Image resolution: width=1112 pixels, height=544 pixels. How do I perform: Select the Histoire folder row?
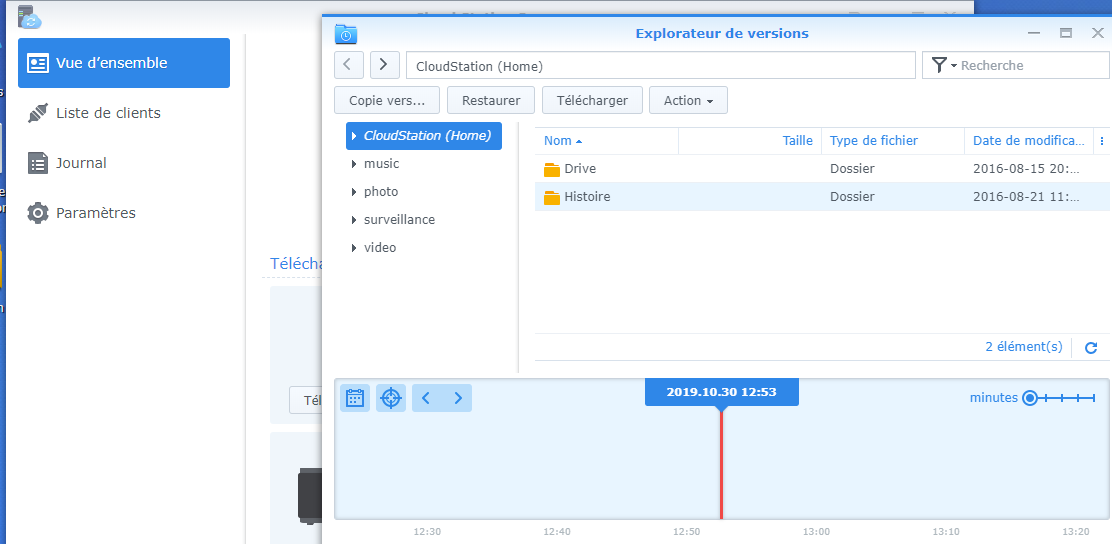pyautogui.click(x=821, y=196)
